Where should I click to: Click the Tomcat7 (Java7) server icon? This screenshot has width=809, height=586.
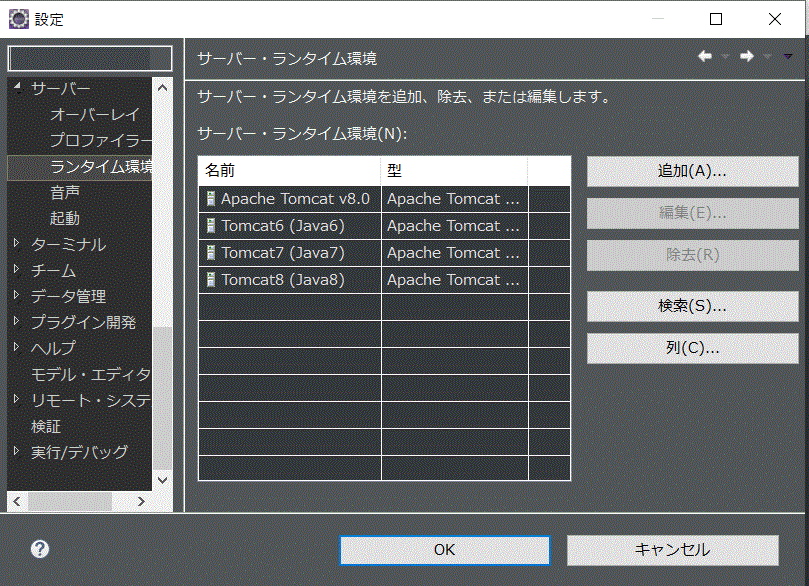(x=210, y=252)
